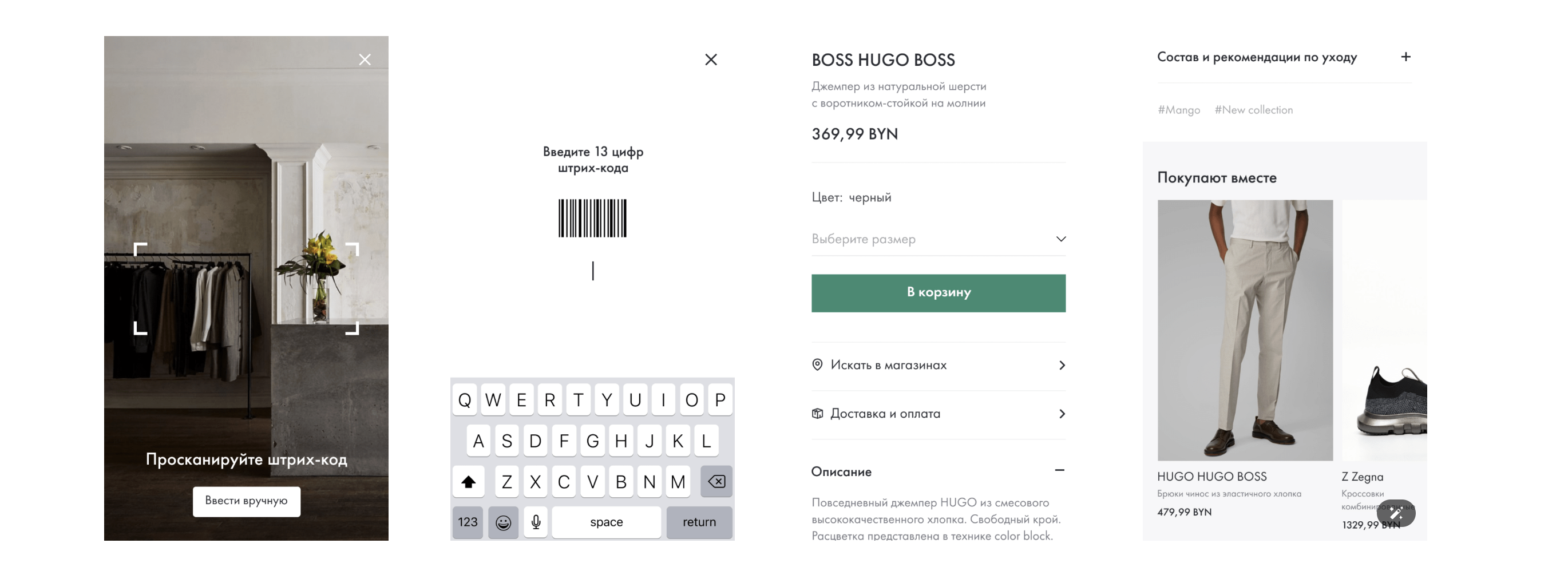The image size is (1568, 563).
Task: Switch keyboard to 123 numbers
Action: tap(468, 522)
